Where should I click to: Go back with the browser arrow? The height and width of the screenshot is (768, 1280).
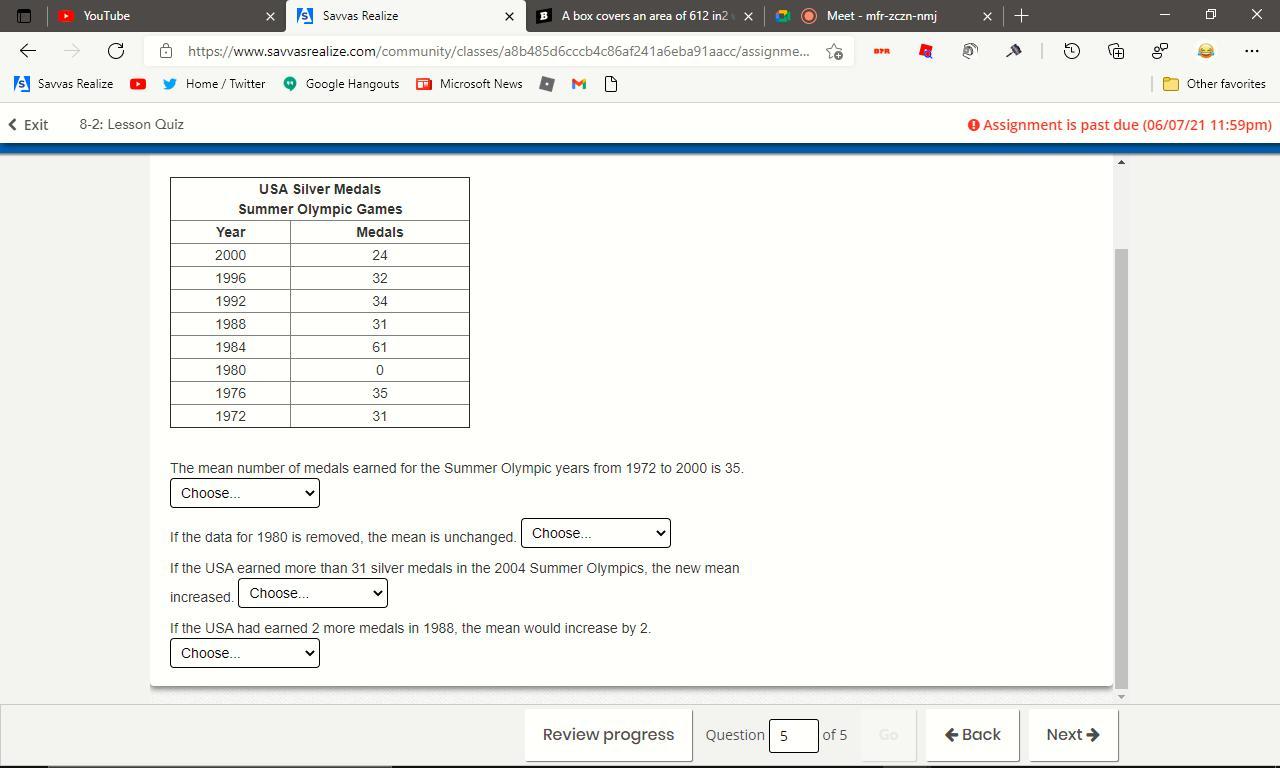point(28,51)
